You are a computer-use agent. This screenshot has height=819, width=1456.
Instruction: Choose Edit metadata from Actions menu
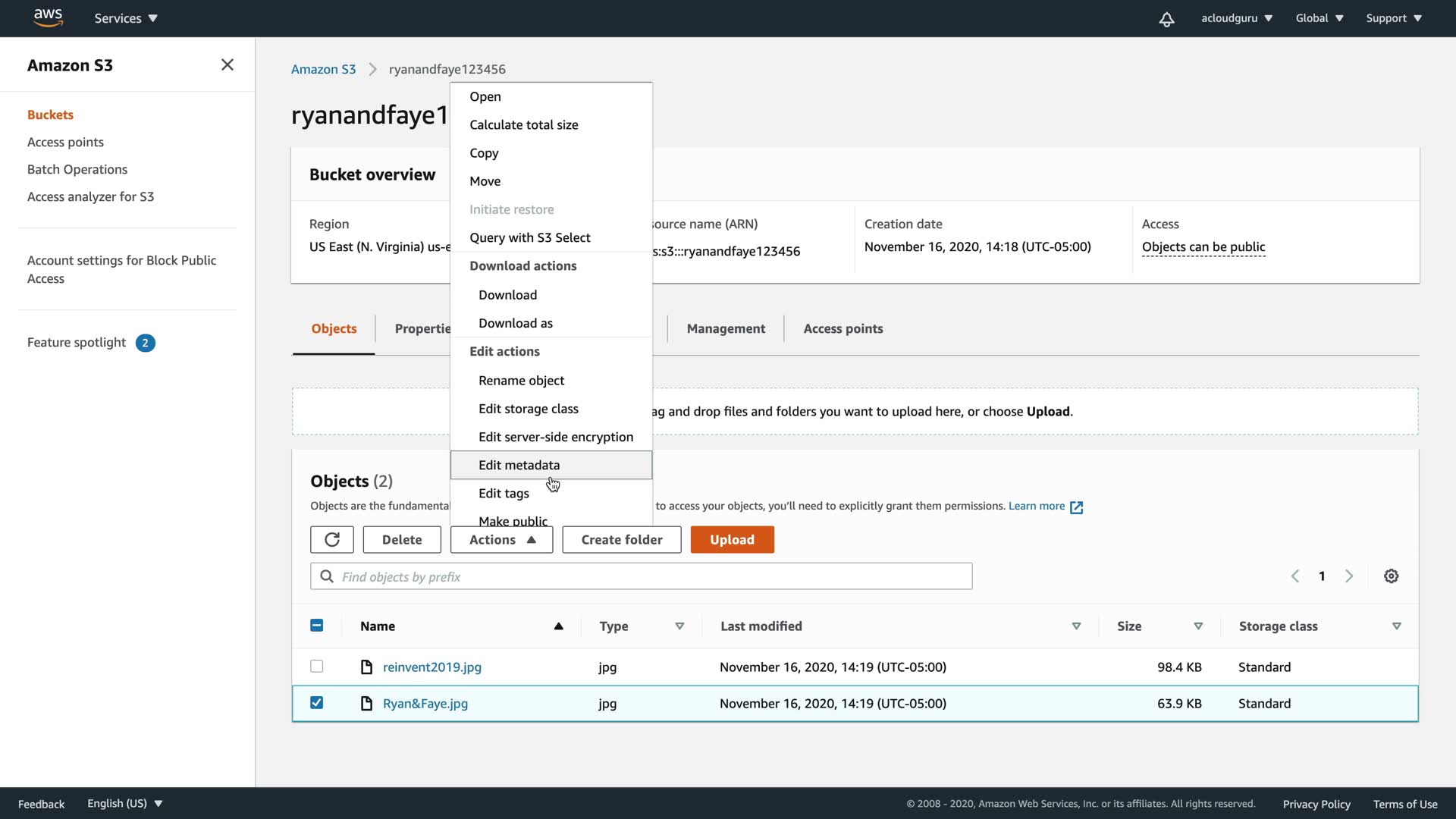pos(519,466)
